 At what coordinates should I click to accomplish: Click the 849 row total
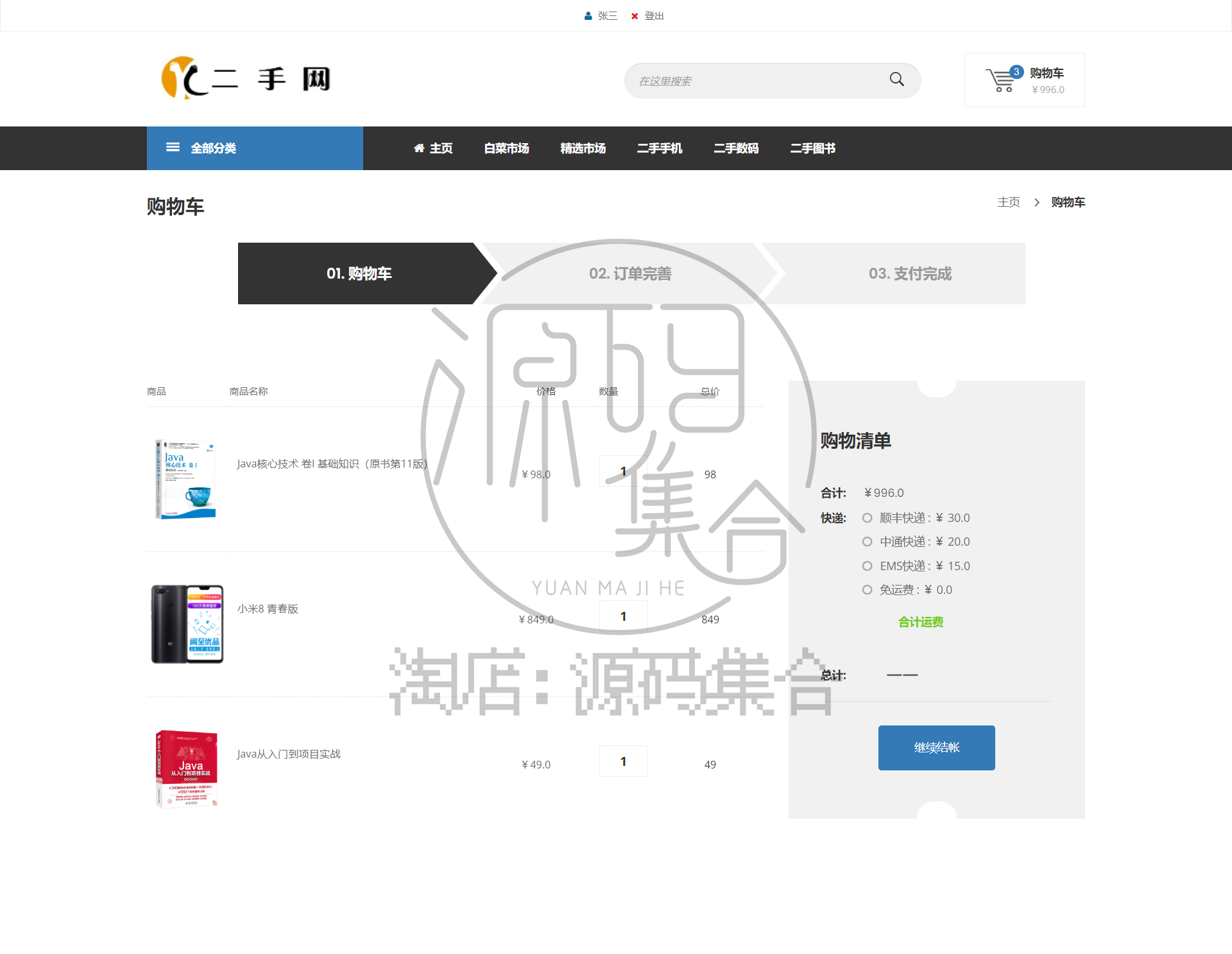click(710, 620)
